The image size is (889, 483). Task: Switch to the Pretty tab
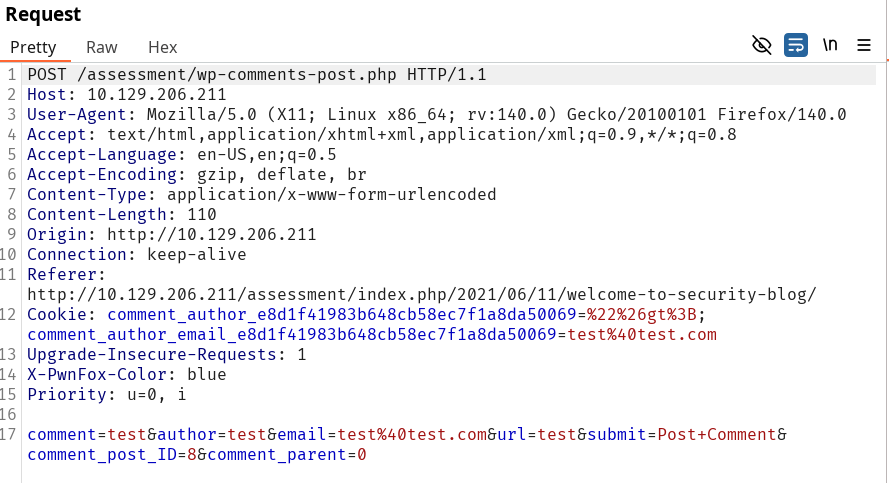pos(33,47)
